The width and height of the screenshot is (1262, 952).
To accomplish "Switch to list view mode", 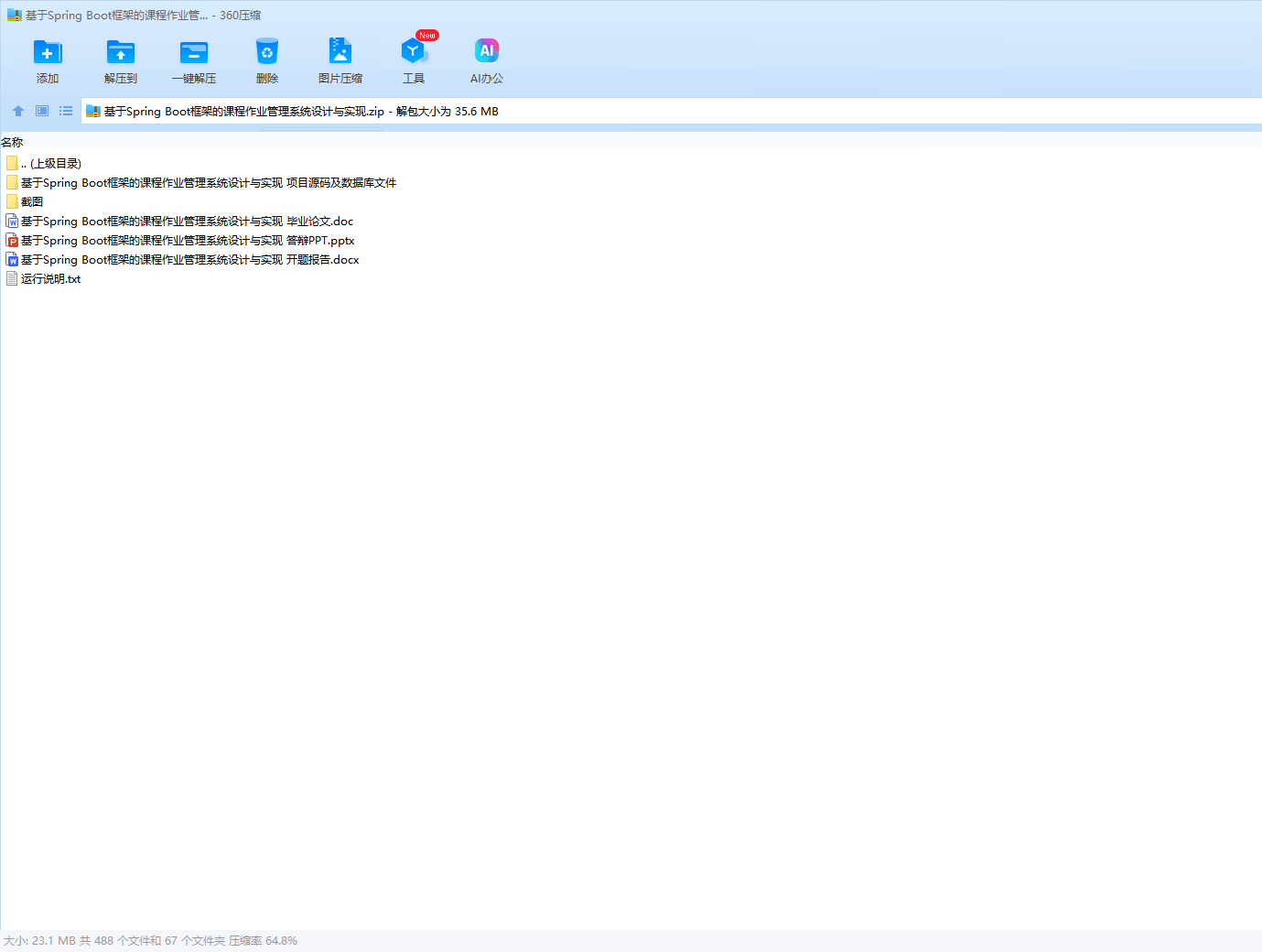I will (66, 111).
